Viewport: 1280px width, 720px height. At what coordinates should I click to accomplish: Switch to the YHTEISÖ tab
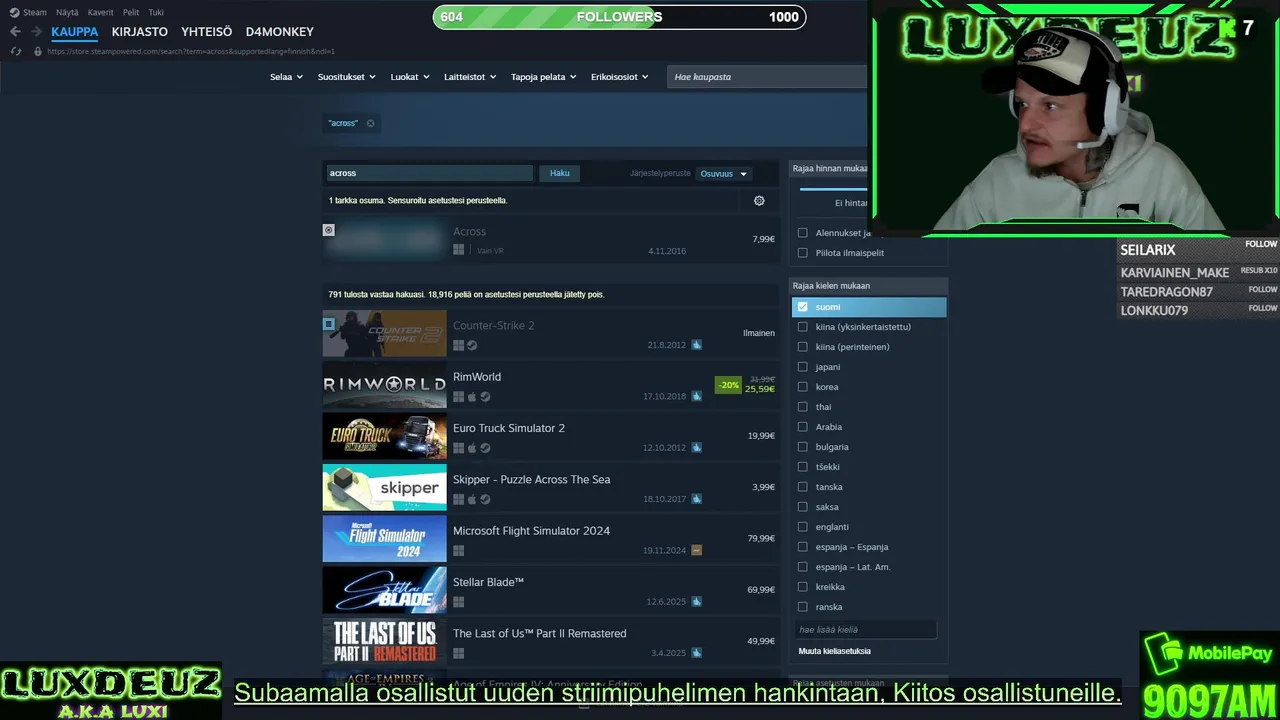coord(207,32)
